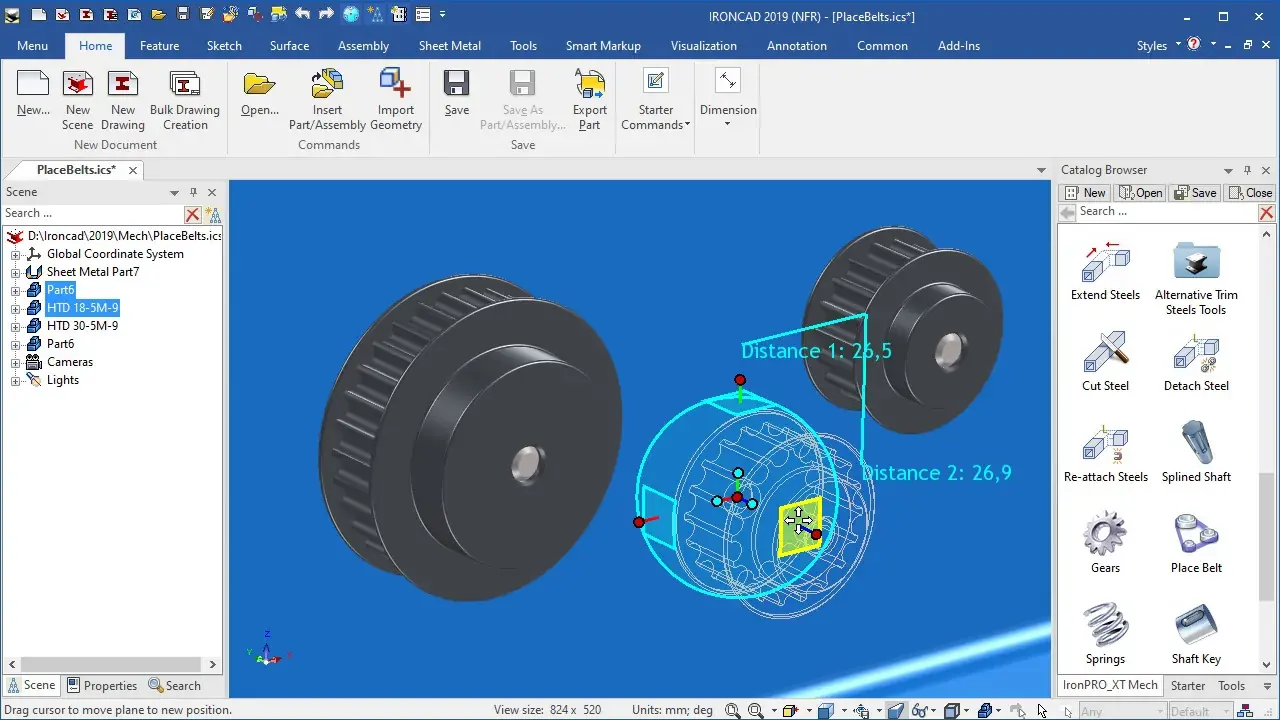Click the Save ribbon icon
The height and width of the screenshot is (720, 1280).
pyautogui.click(x=457, y=94)
